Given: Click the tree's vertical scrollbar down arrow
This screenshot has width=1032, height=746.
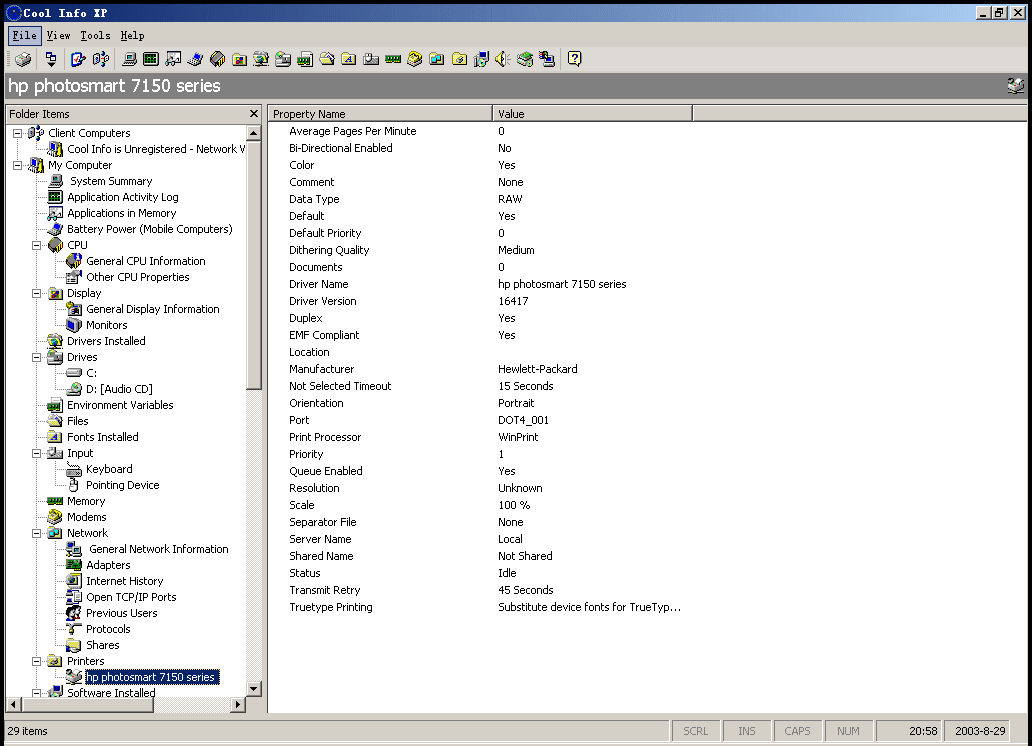Looking at the screenshot, I should point(254,689).
